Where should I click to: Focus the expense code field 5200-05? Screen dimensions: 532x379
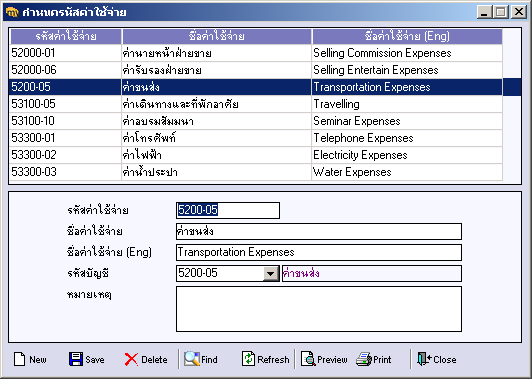[x=228, y=210]
